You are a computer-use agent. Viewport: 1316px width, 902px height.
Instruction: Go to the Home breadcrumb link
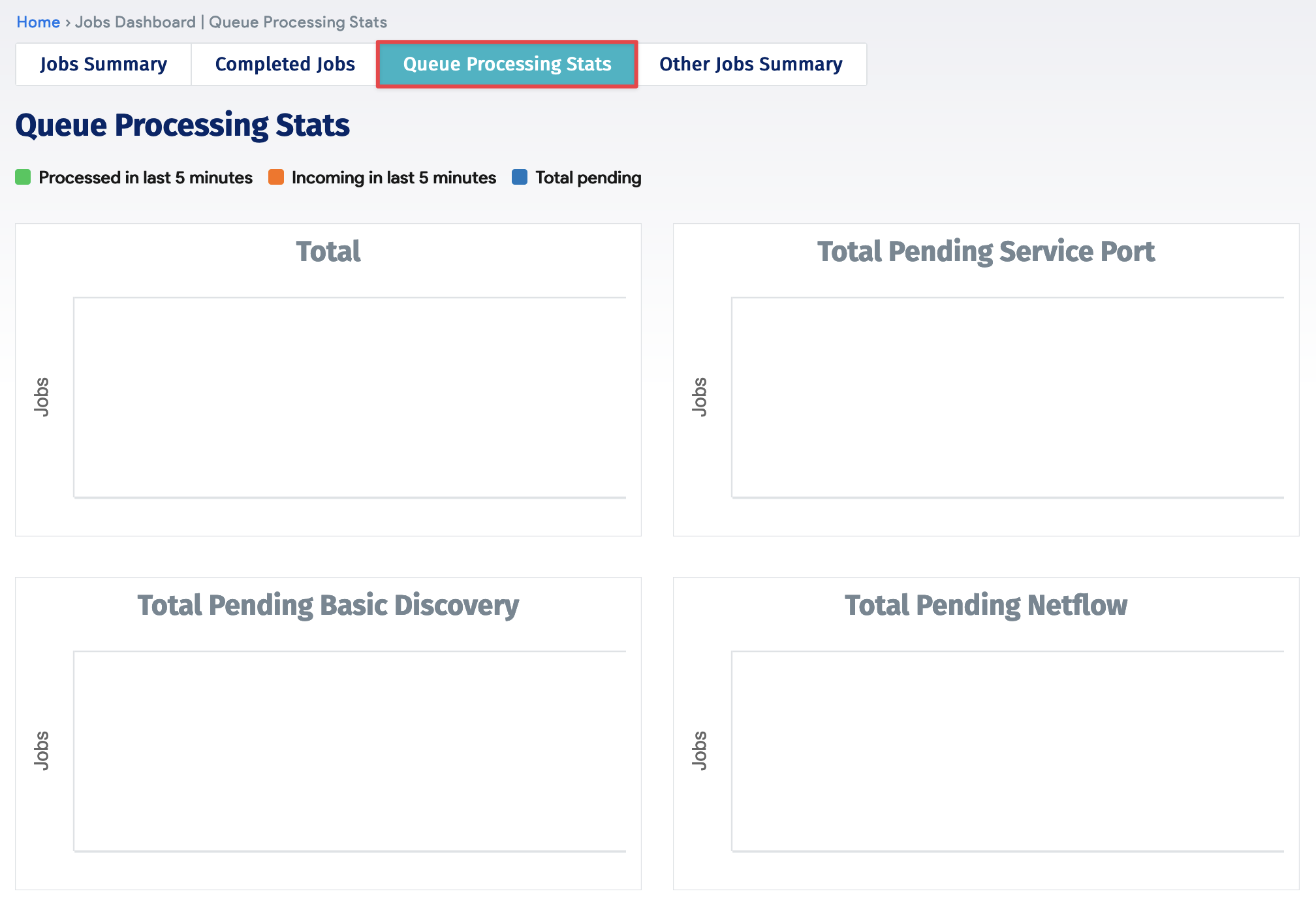pyautogui.click(x=38, y=22)
